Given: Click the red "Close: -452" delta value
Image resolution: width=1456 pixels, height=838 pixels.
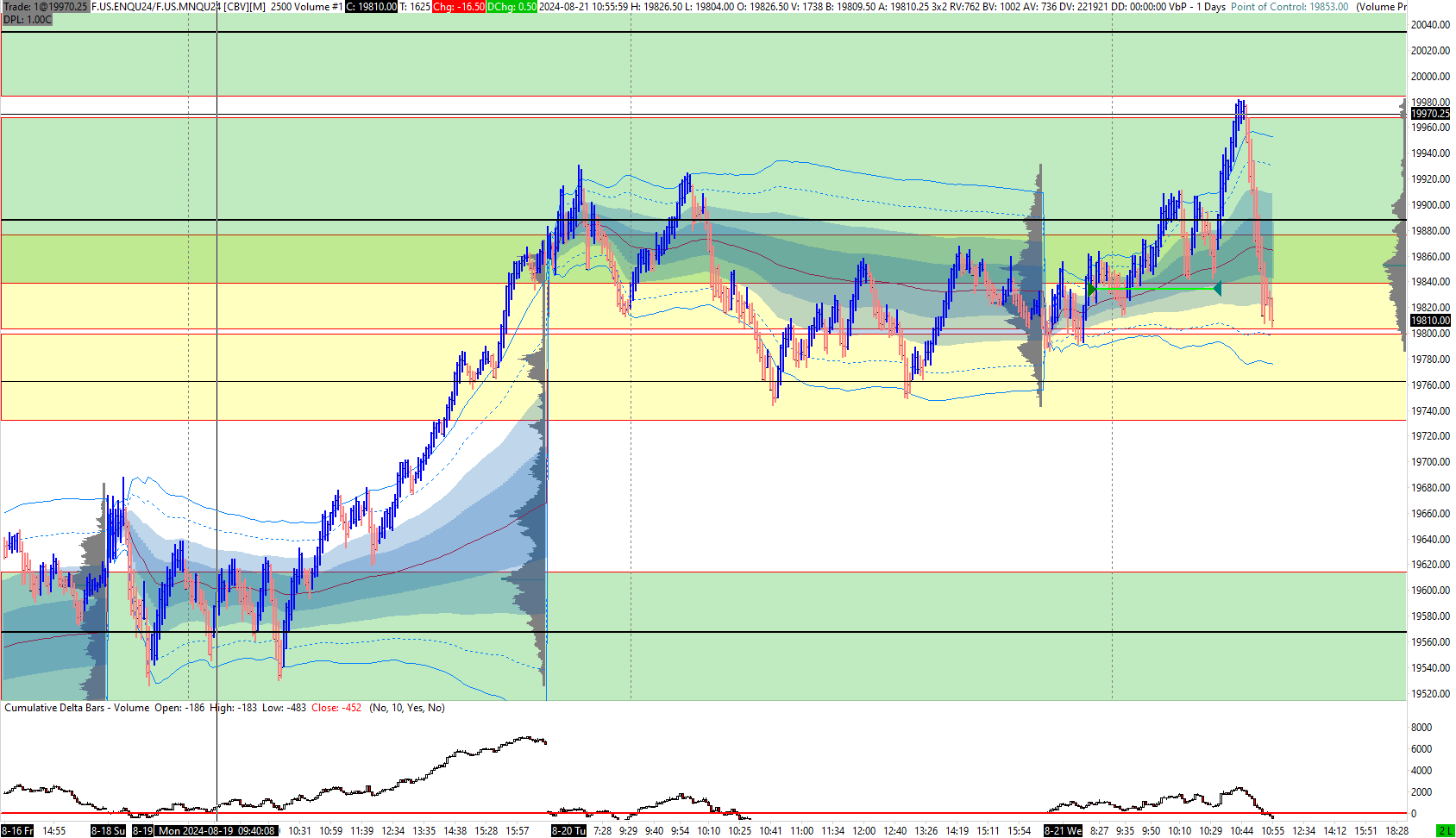Looking at the screenshot, I should pyautogui.click(x=336, y=708).
